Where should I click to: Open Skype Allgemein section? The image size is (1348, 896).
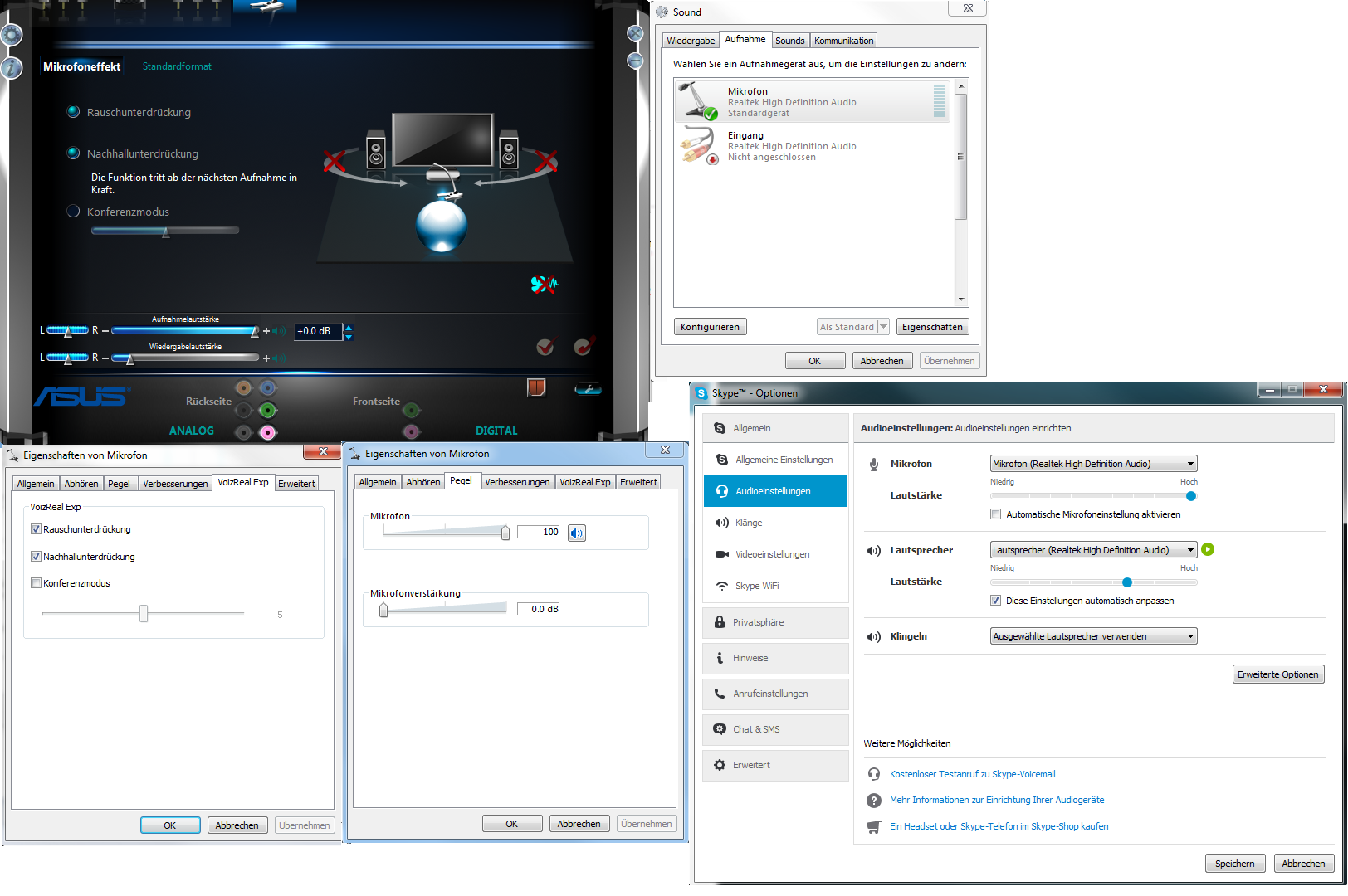pos(775,428)
